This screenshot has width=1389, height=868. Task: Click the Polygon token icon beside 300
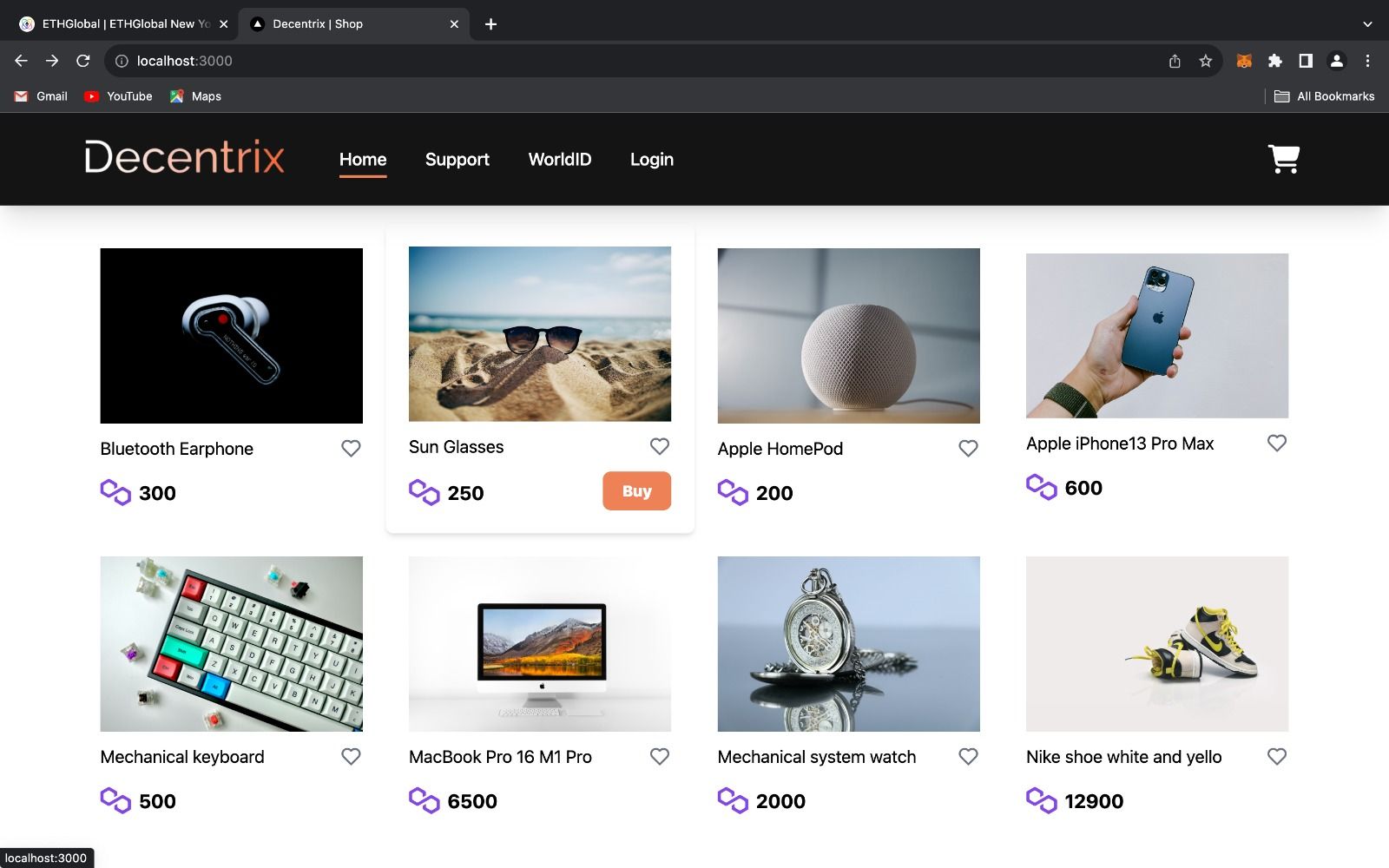point(115,492)
